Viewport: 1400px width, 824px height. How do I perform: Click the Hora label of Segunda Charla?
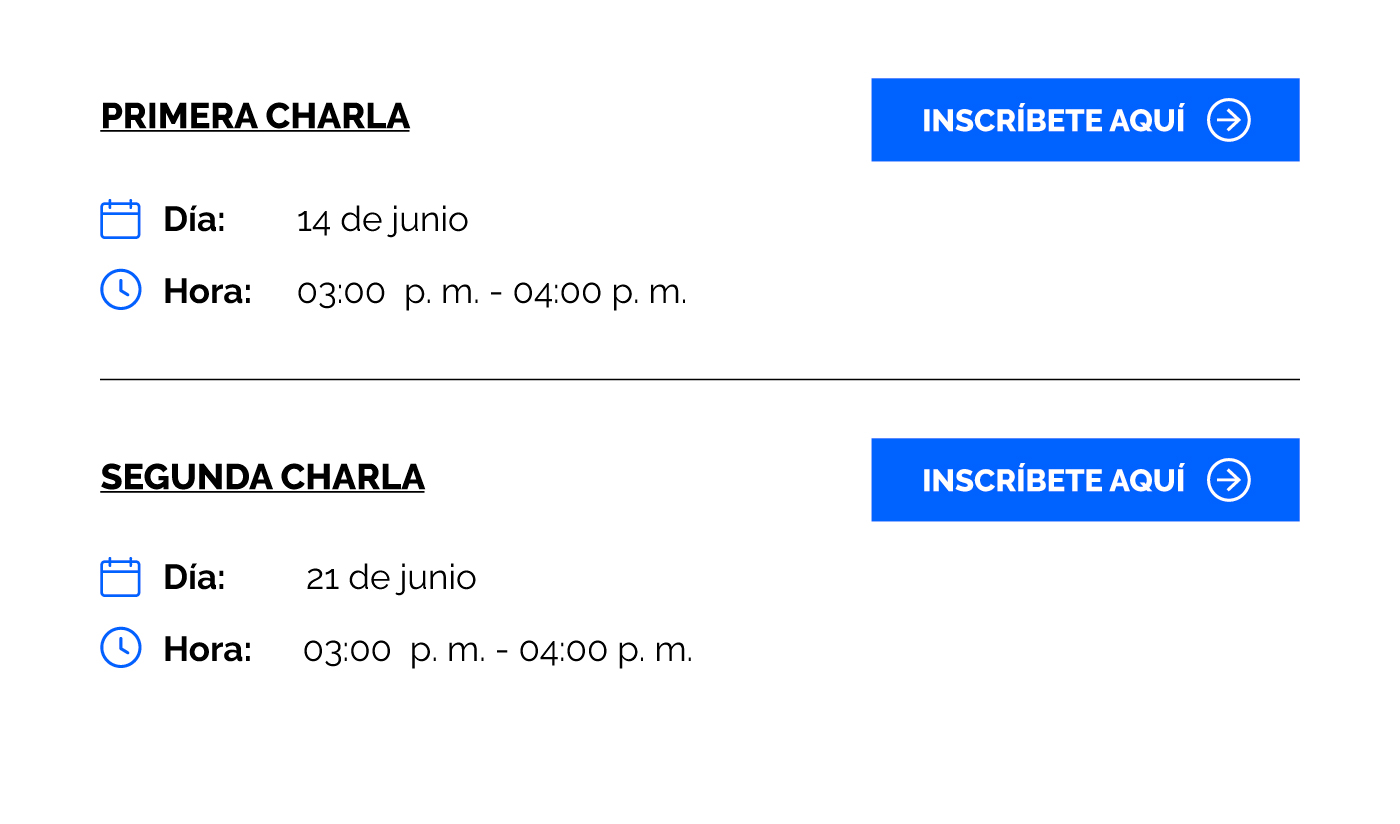point(207,649)
